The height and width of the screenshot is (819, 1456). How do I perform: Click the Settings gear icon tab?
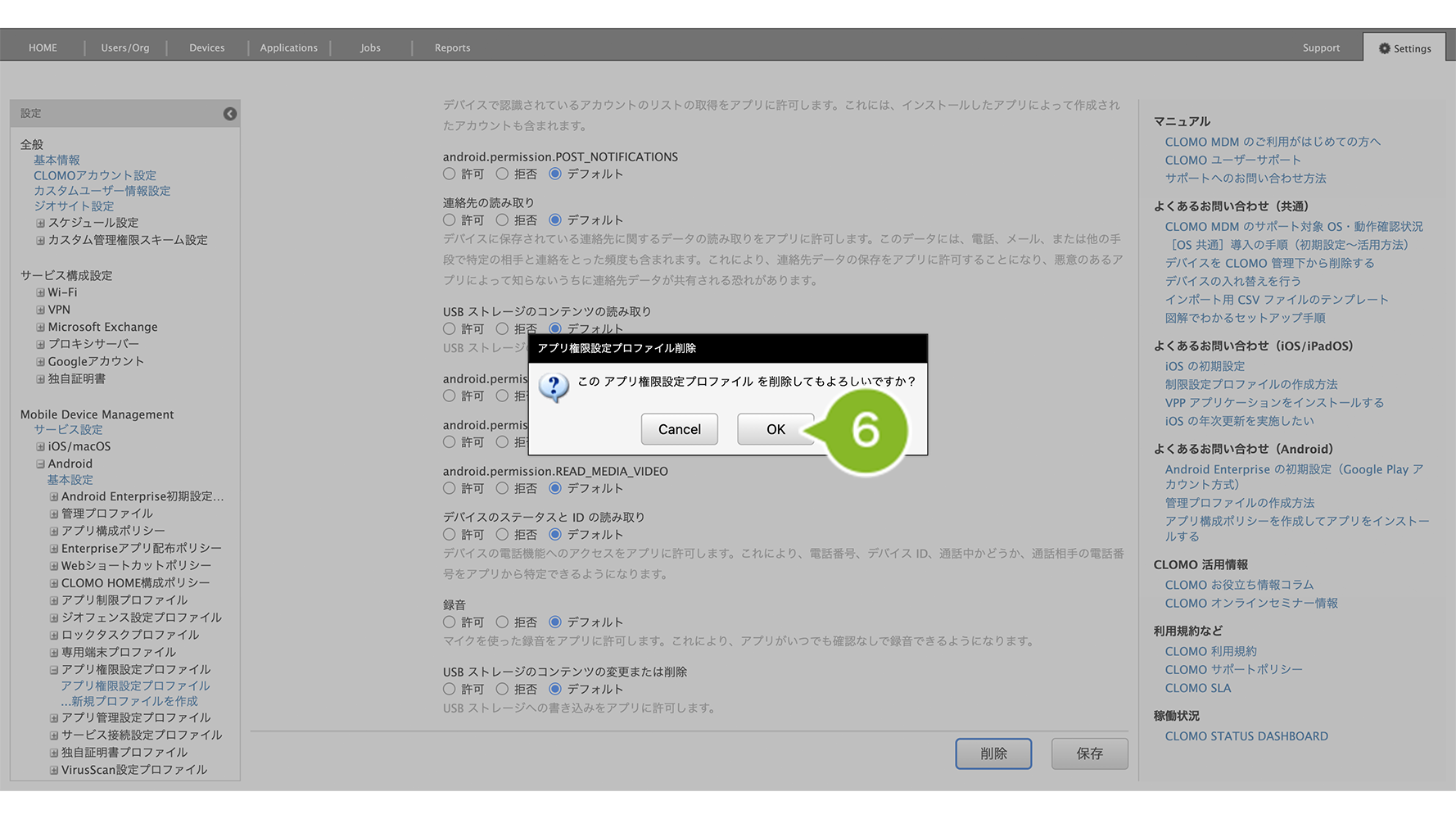1404,48
